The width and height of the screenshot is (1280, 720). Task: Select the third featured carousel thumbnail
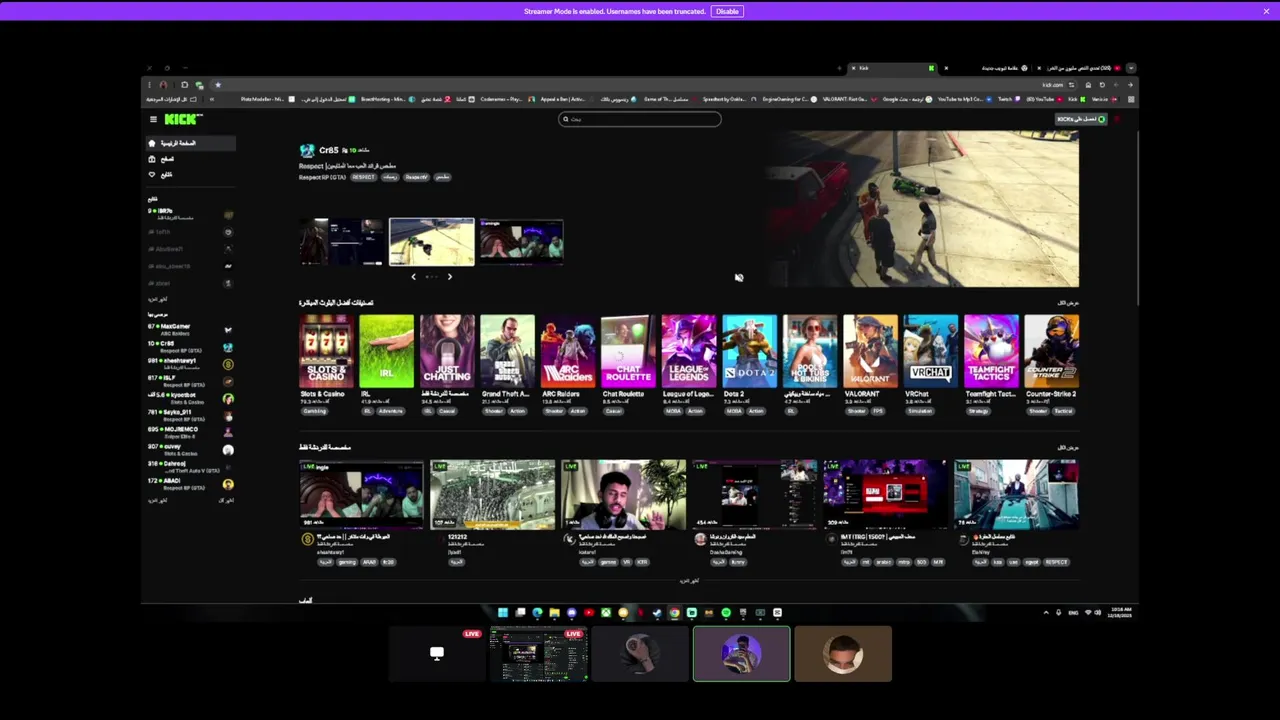521,242
